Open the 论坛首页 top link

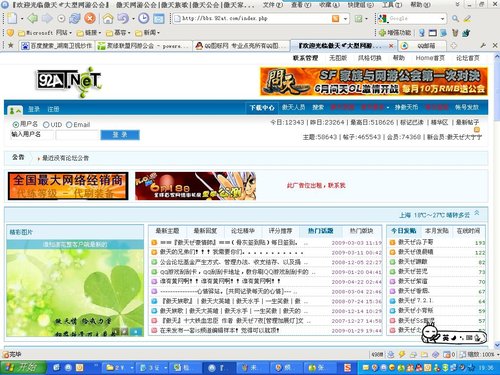click(x=468, y=58)
